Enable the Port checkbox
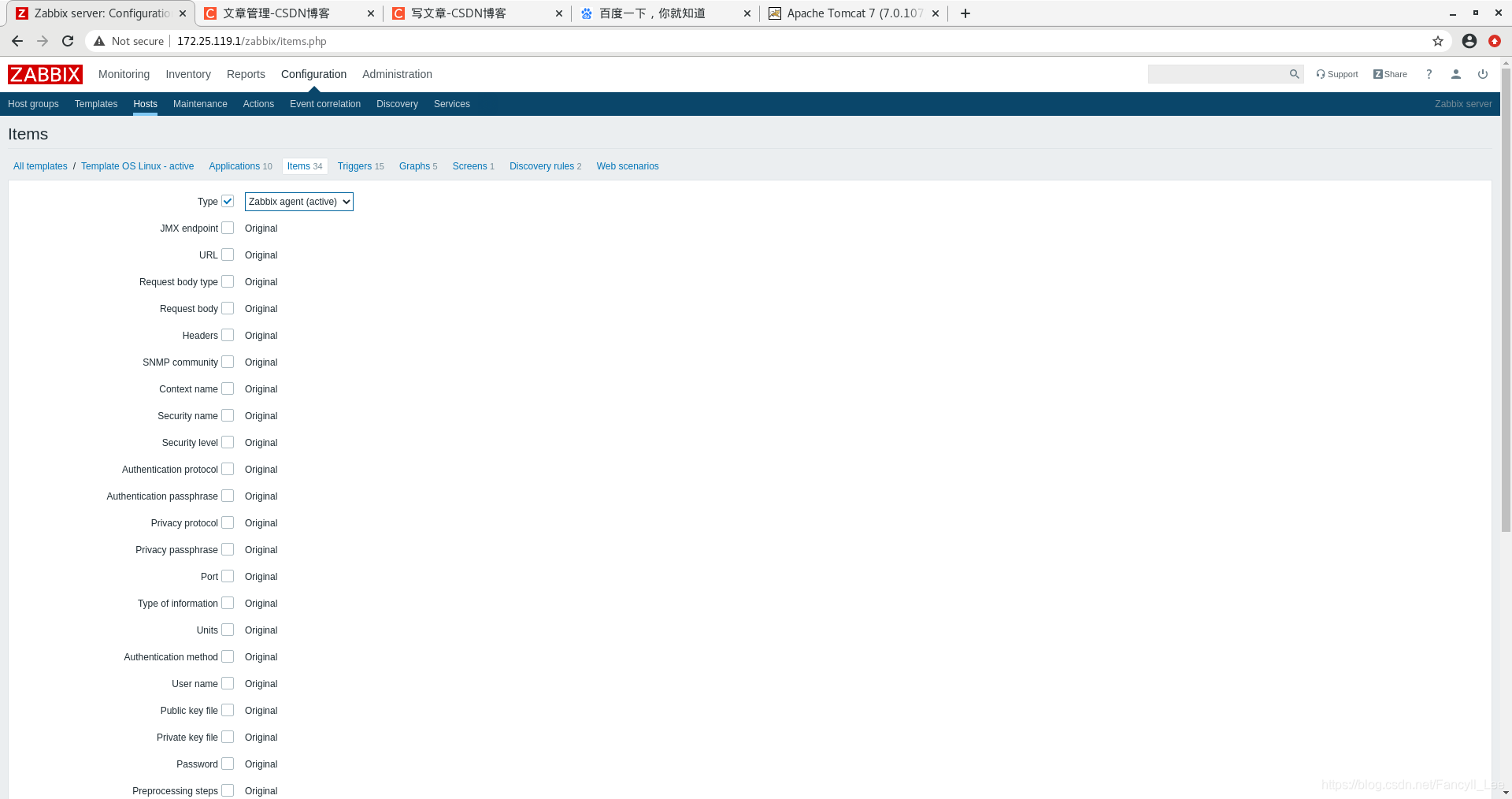This screenshot has height=799, width=1512. tap(228, 576)
